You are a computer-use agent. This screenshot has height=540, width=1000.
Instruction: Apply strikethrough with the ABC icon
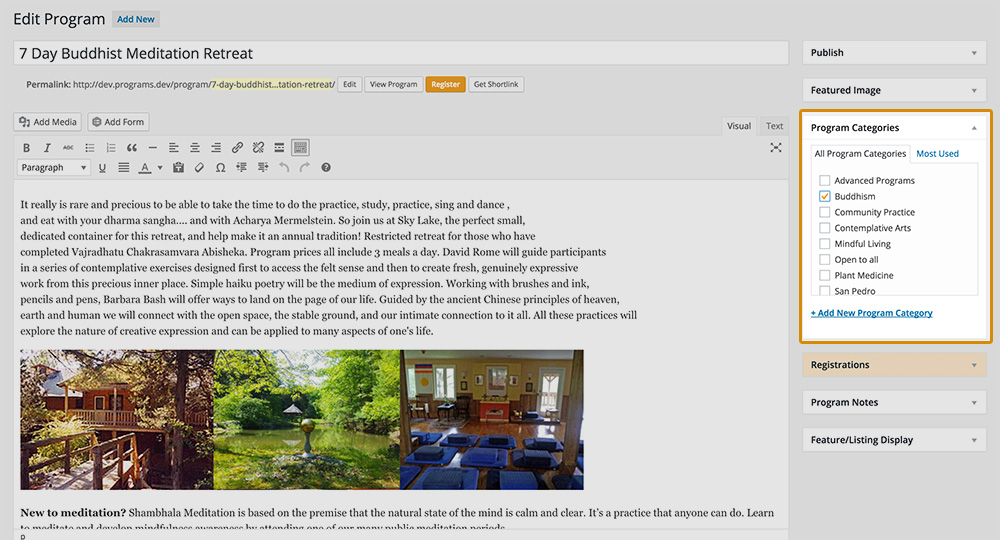click(68, 147)
